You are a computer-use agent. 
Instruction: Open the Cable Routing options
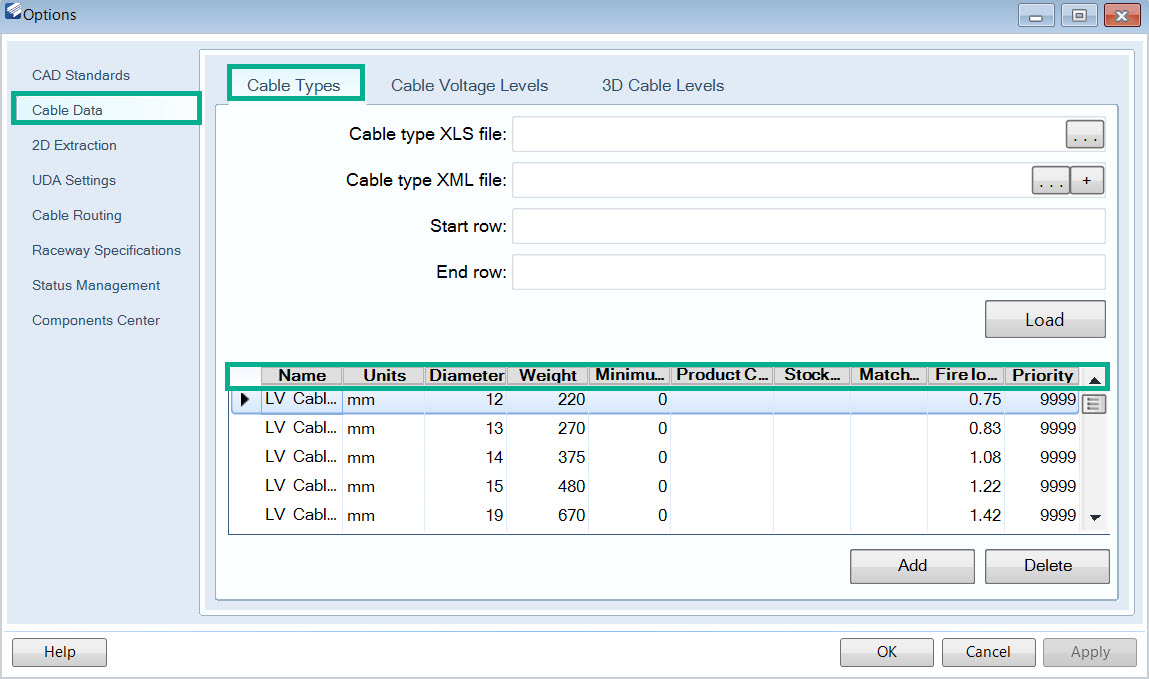point(77,215)
